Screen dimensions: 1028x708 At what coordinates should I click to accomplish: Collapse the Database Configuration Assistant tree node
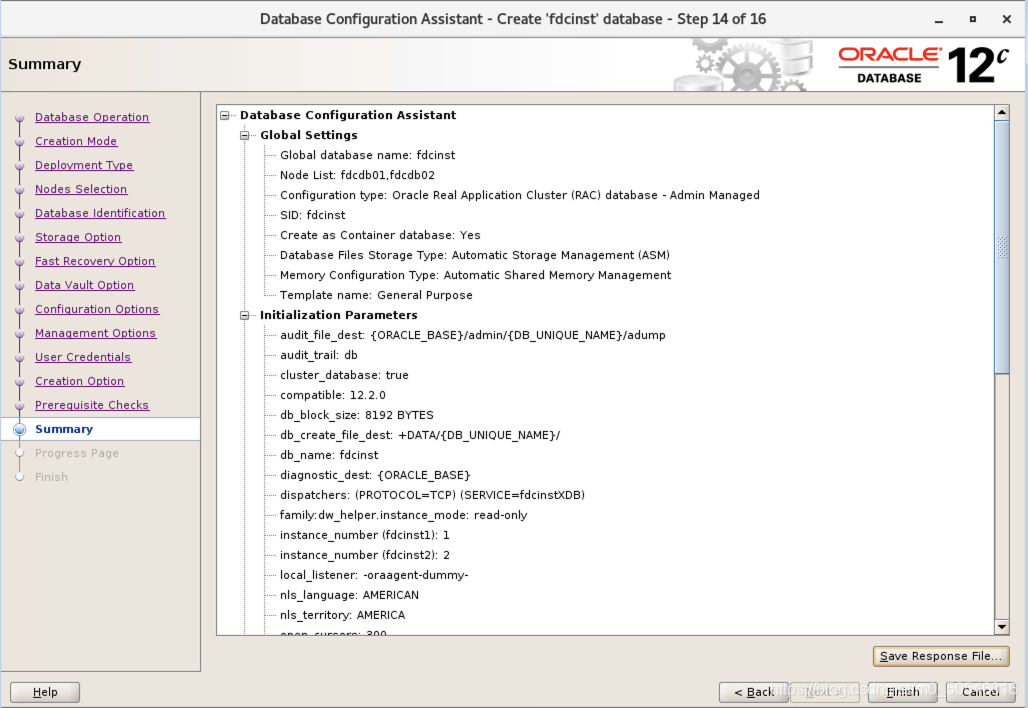[x=225, y=115]
